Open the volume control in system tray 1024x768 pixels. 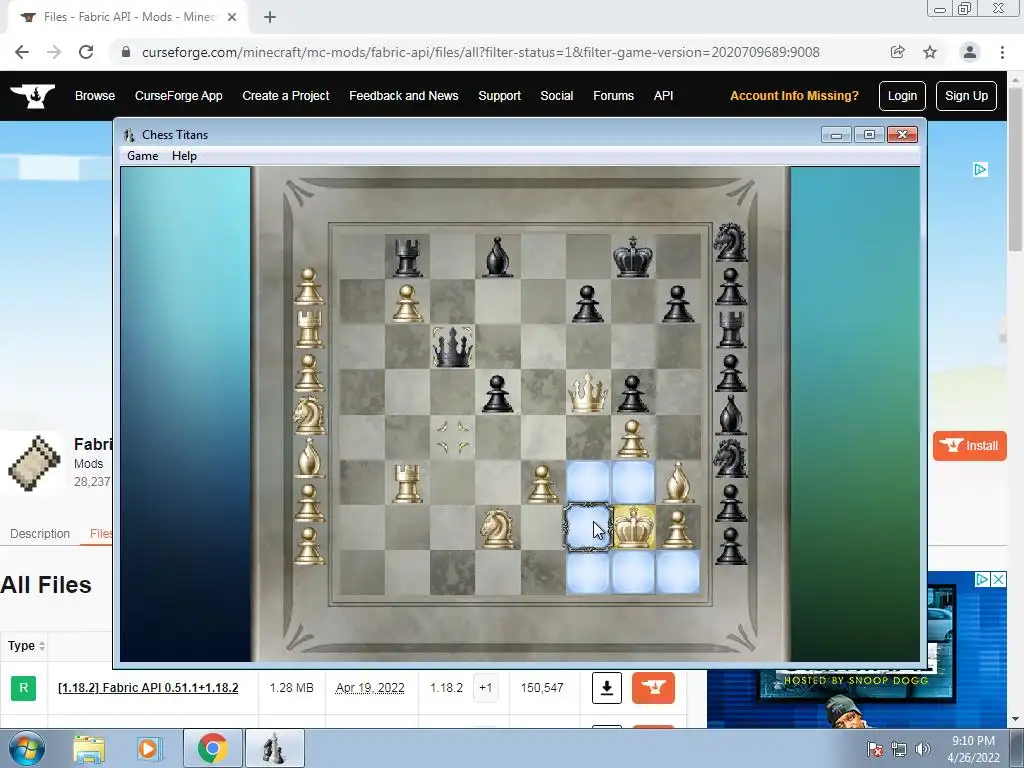point(922,749)
